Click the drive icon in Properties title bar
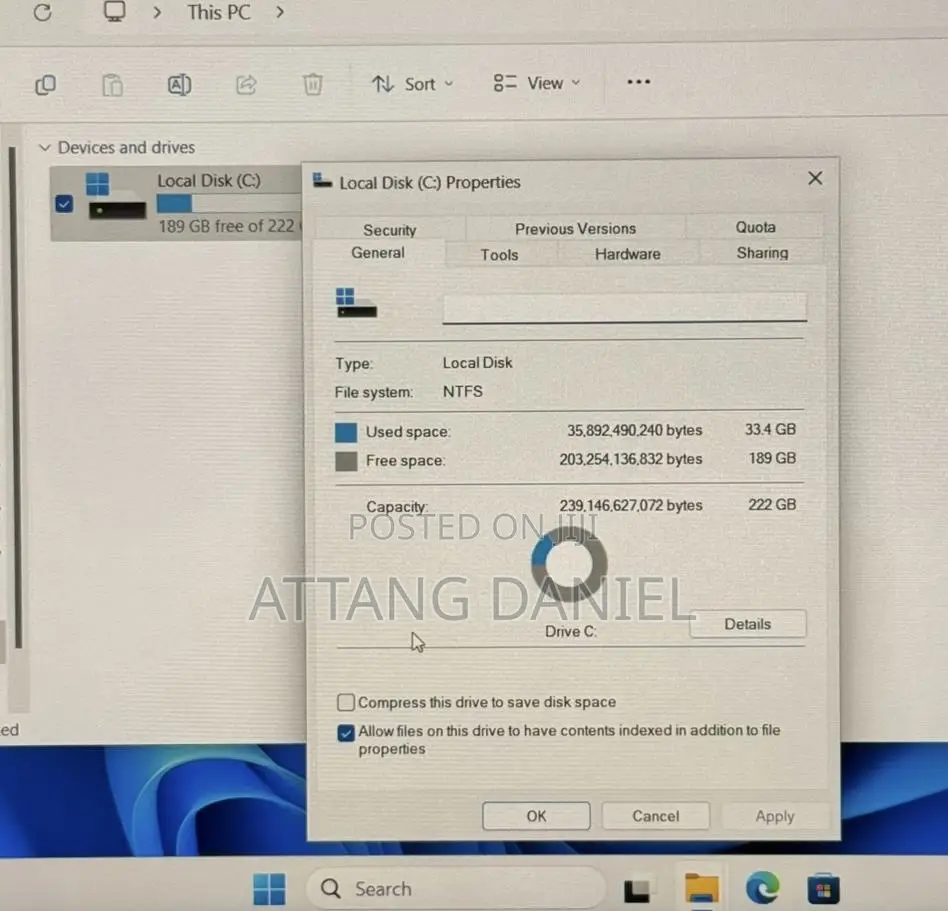The image size is (948, 911). click(x=322, y=180)
